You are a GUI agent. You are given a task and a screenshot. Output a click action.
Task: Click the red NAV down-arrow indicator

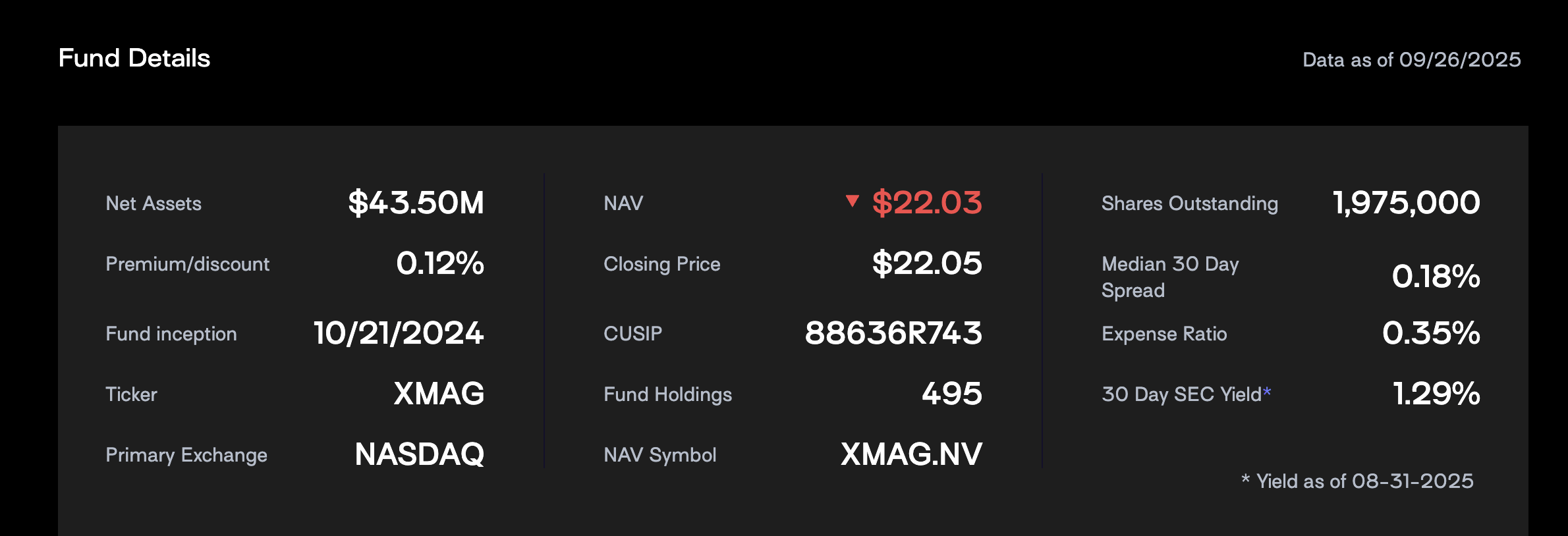coord(852,201)
